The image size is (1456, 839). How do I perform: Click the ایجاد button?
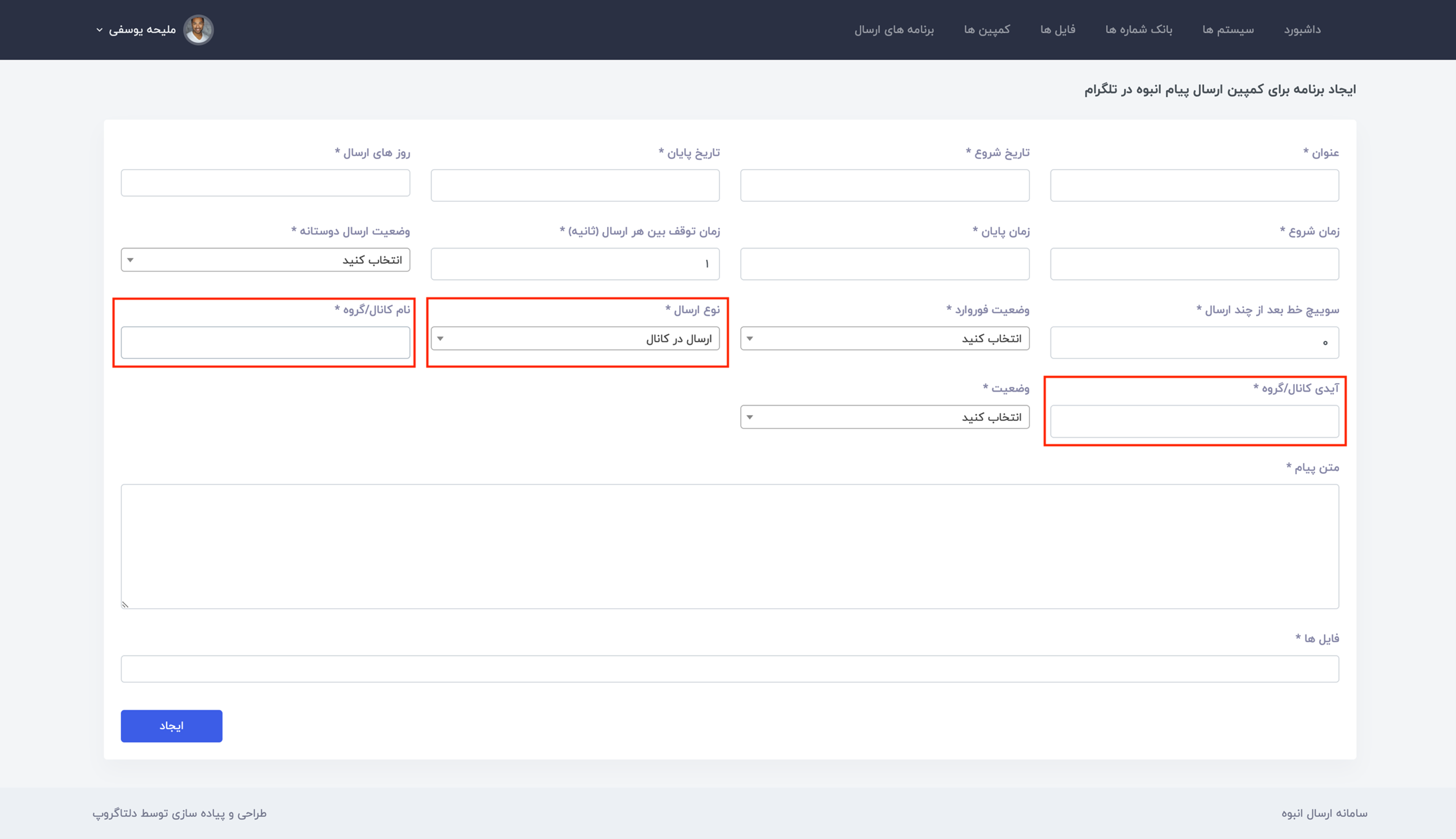[x=171, y=725]
